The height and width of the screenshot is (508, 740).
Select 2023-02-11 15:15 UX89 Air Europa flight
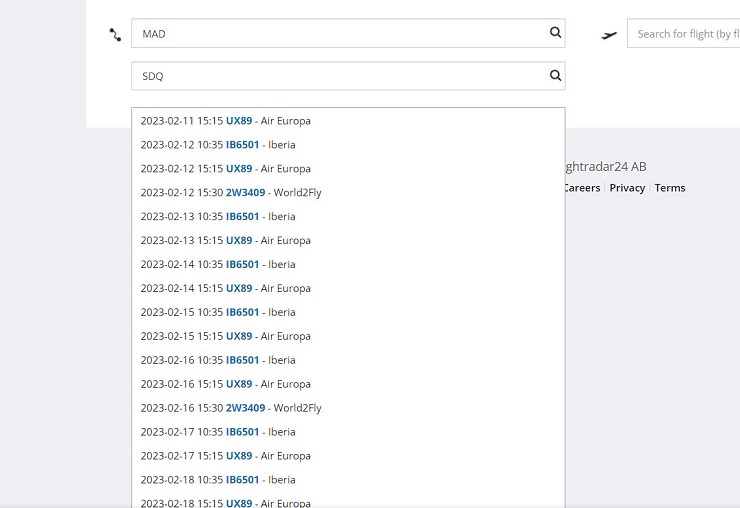pos(348,121)
